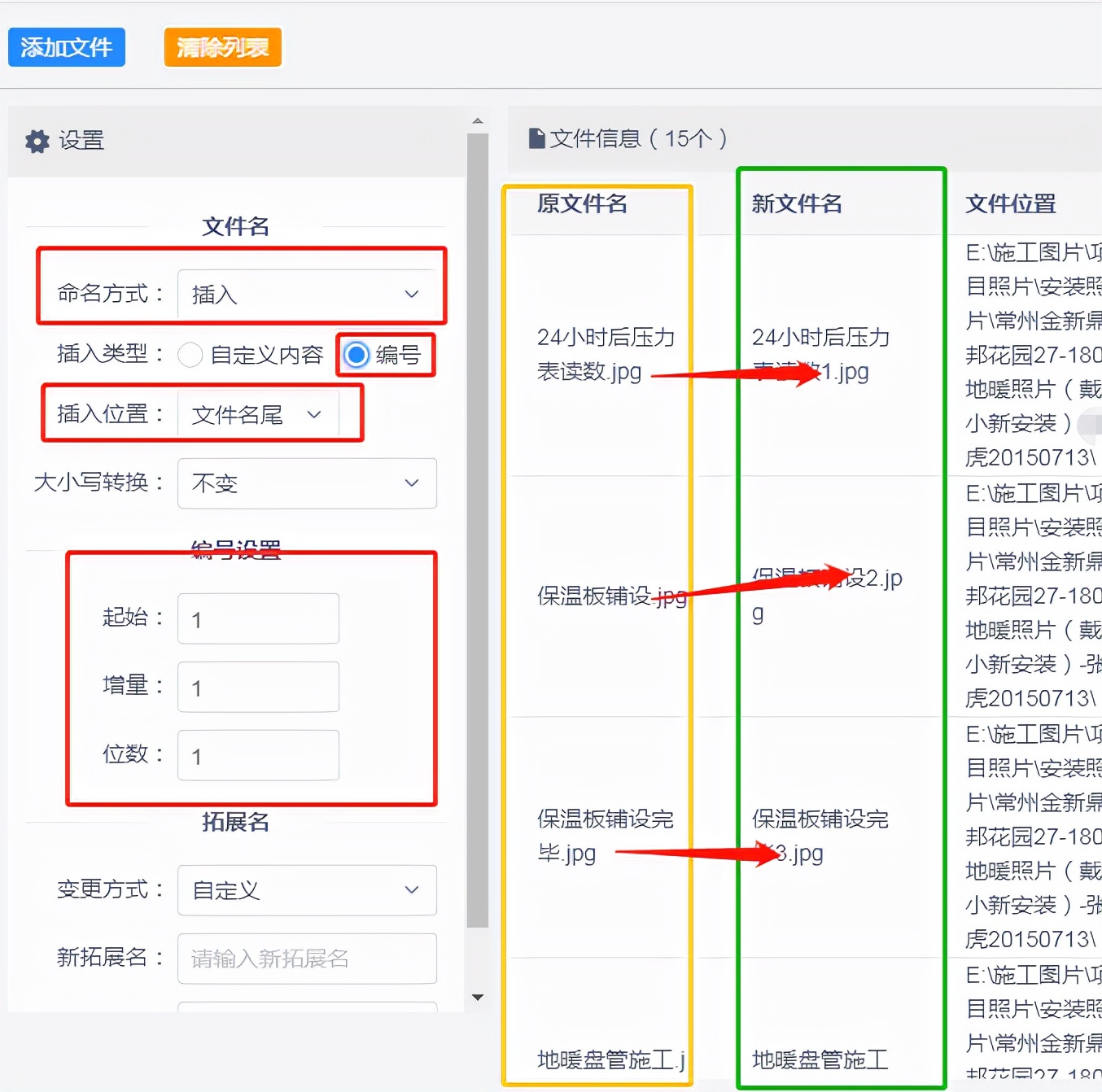Click the 设置 gear icon
The height and width of the screenshot is (1092, 1102).
pyautogui.click(x=37, y=141)
